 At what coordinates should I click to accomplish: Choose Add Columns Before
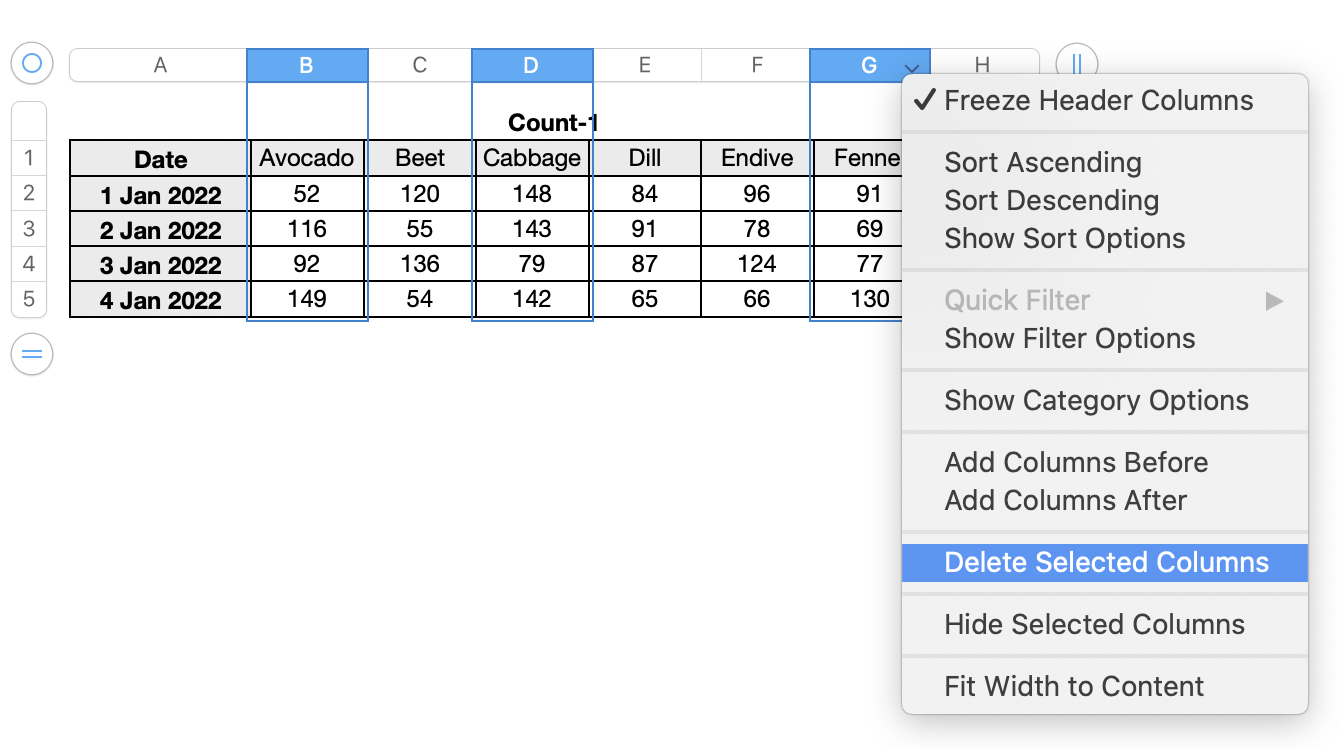(1076, 463)
